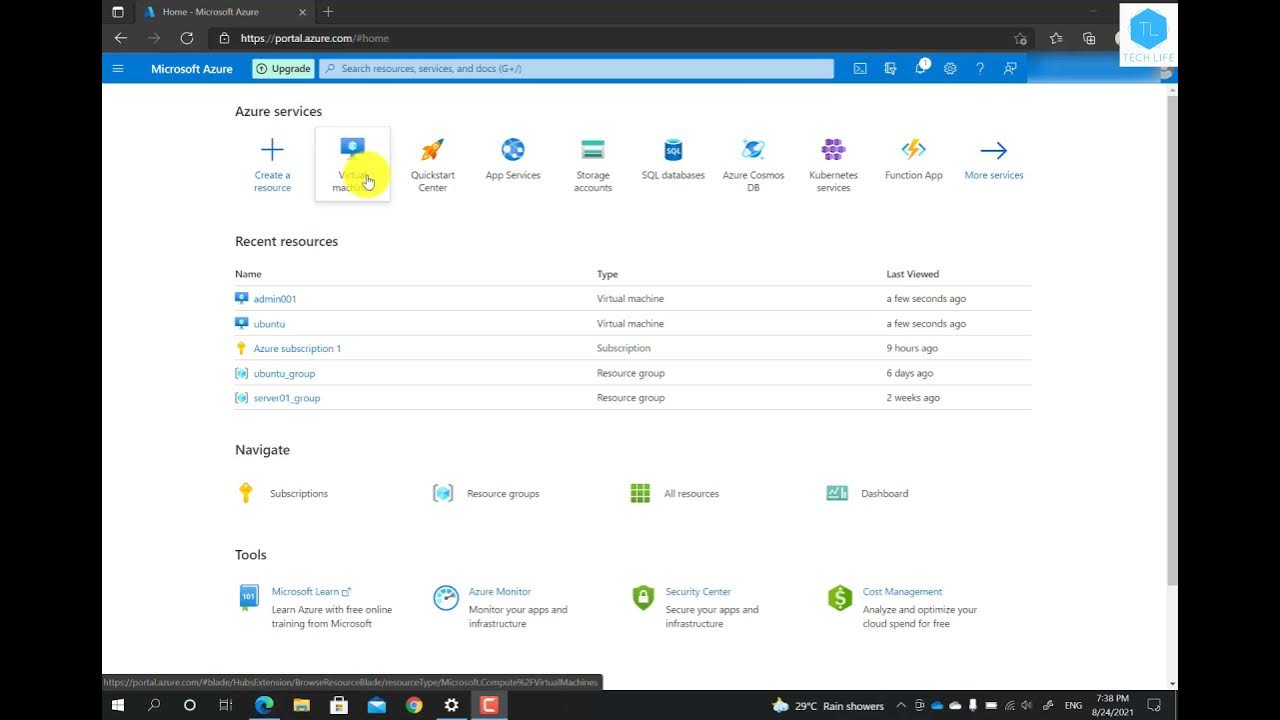Viewport: 1280px width, 720px height.
Task: Open Microsoft Learn link
Action: 311,592
